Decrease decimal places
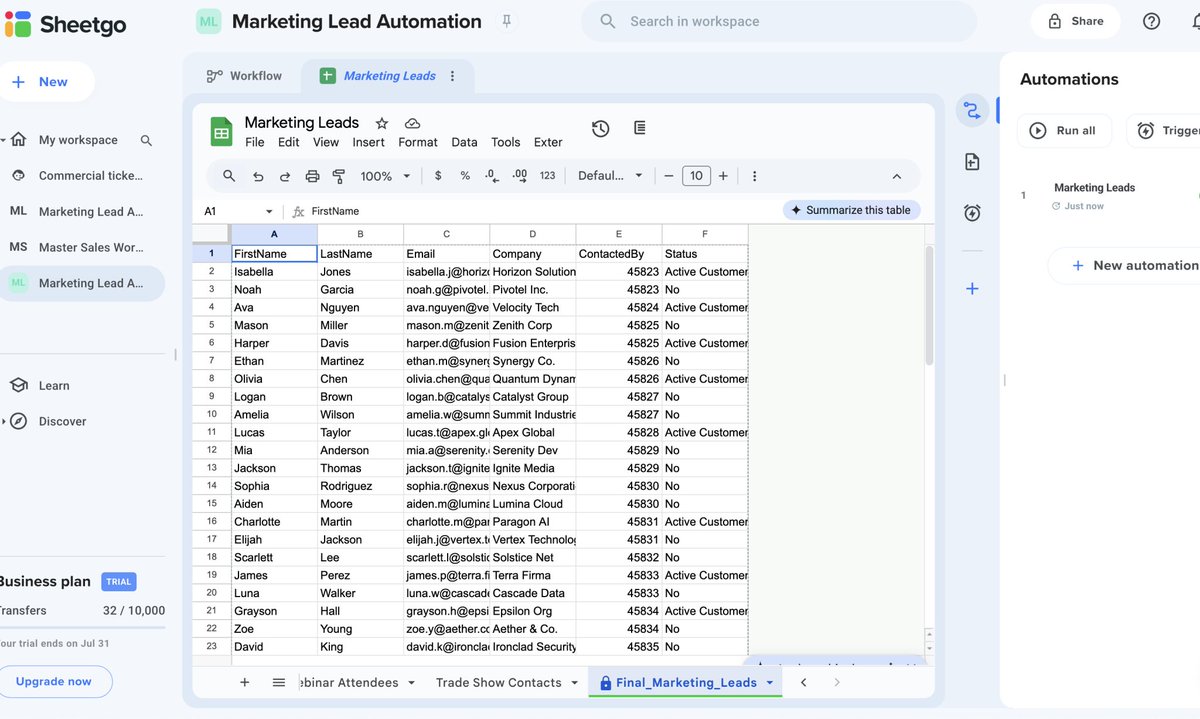Screen dimensions: 1200x719 coord(491,176)
